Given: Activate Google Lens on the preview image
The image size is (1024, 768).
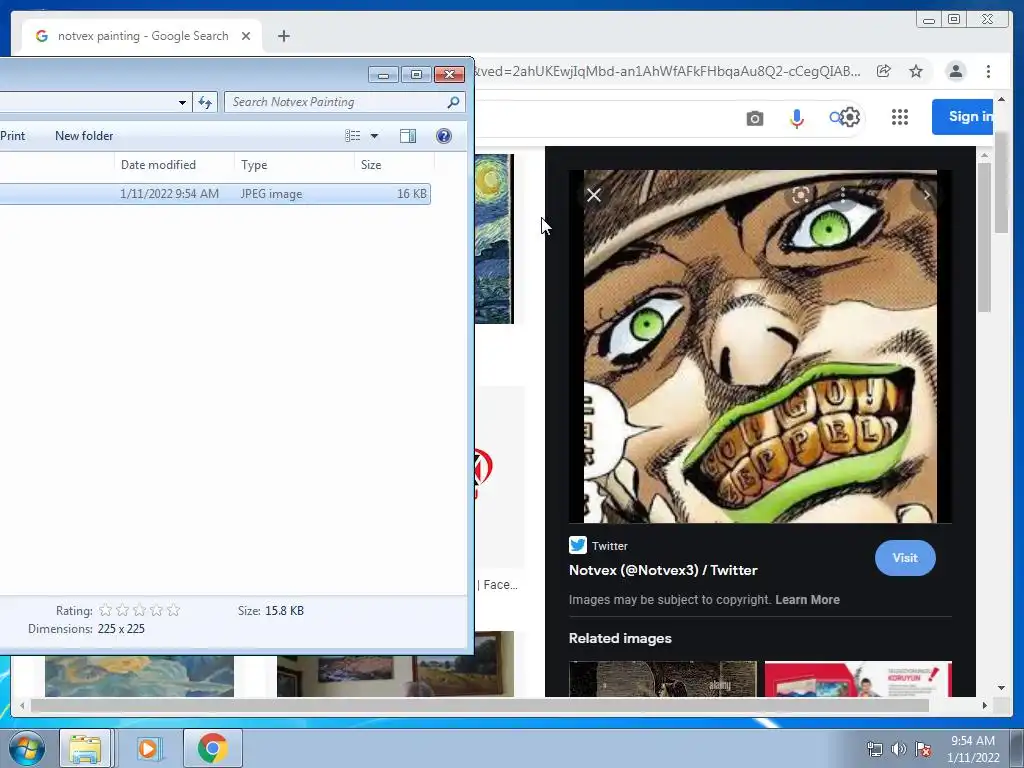Looking at the screenshot, I should click(801, 195).
